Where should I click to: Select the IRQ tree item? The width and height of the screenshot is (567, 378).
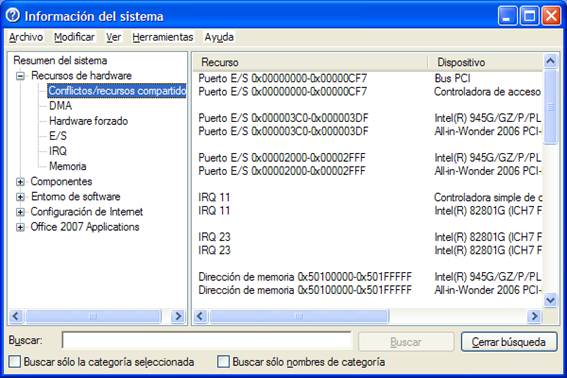coord(58,151)
